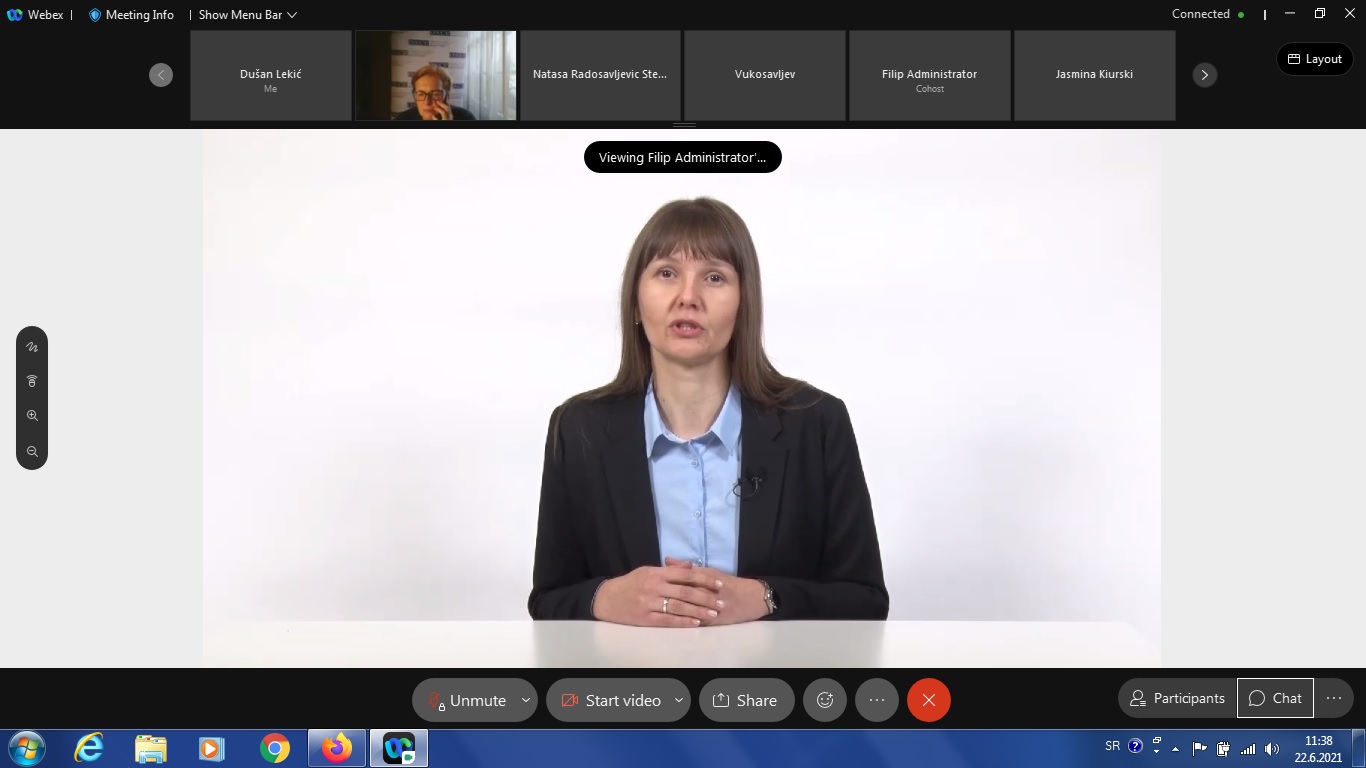The width and height of the screenshot is (1366, 768).
Task: Open the emoji reactions button
Action: click(x=825, y=700)
